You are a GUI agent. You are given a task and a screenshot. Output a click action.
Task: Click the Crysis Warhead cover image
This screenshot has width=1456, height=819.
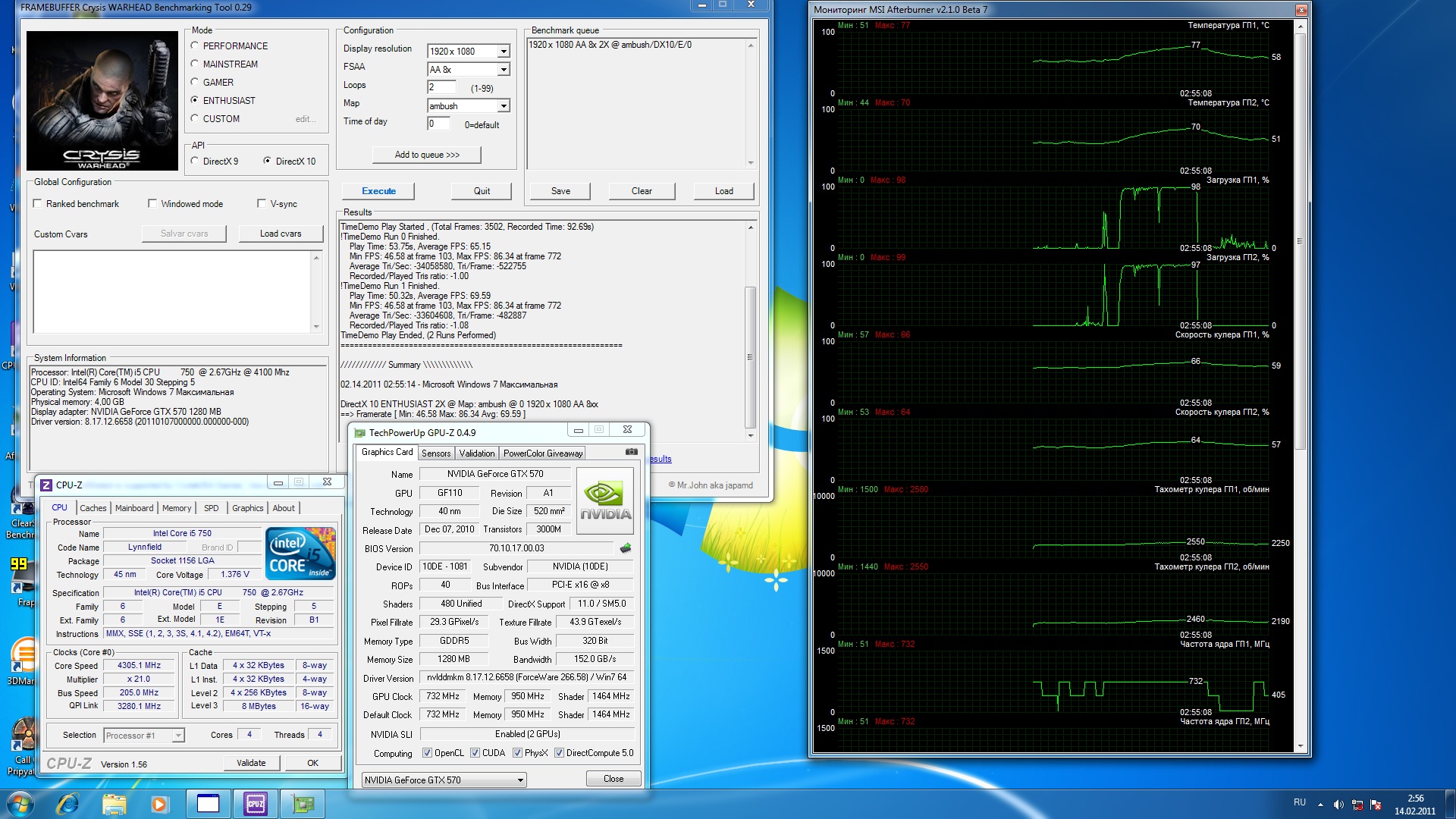[102, 100]
